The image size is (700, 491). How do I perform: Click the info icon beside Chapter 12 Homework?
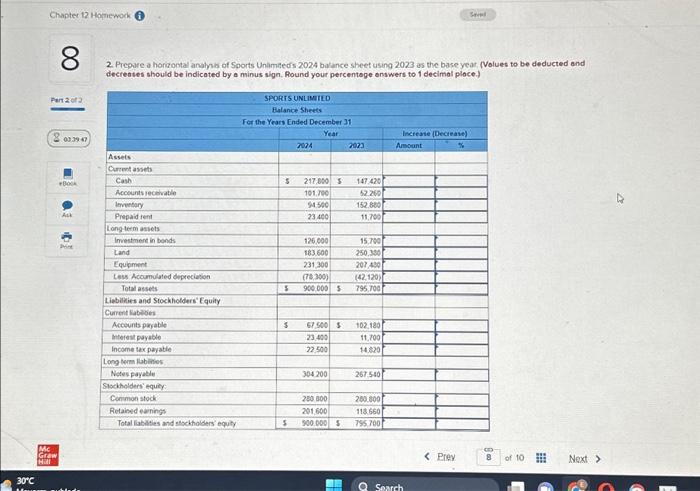point(140,16)
